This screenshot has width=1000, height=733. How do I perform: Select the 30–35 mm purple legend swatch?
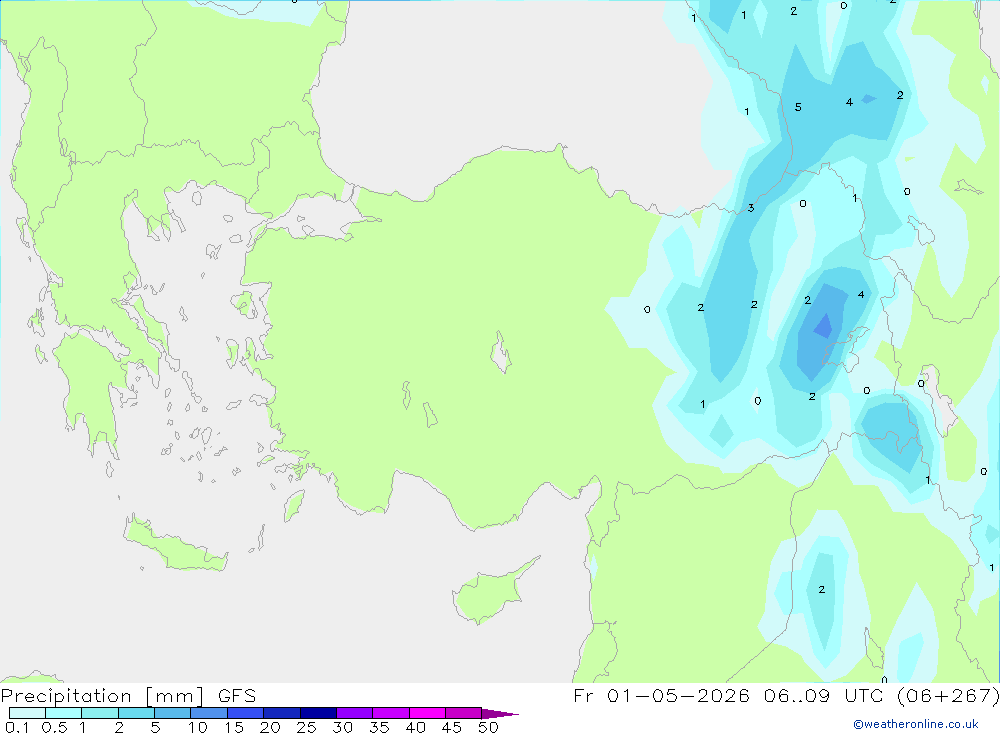[354, 713]
